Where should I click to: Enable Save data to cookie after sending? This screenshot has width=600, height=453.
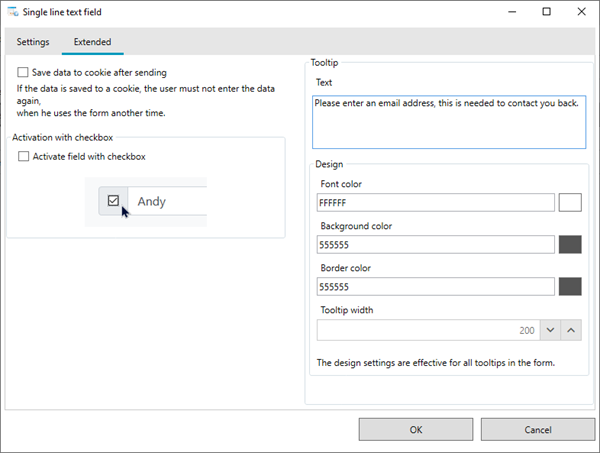(23, 72)
